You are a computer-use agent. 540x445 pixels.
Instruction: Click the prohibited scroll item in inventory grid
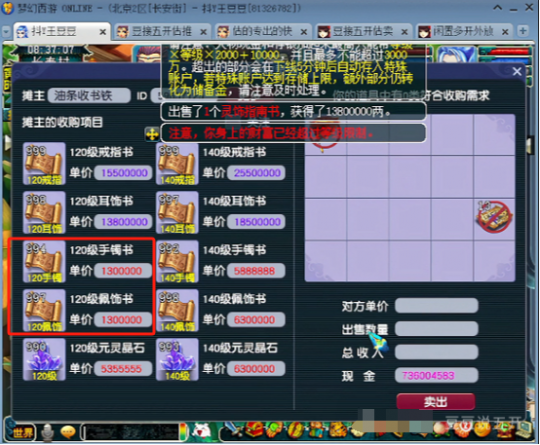494,217
